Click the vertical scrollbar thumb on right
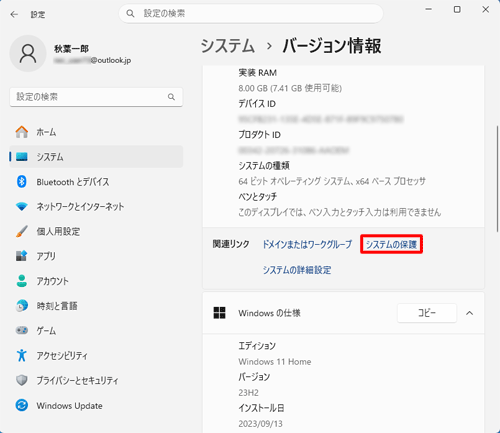The width and height of the screenshot is (500, 433). tap(498, 178)
